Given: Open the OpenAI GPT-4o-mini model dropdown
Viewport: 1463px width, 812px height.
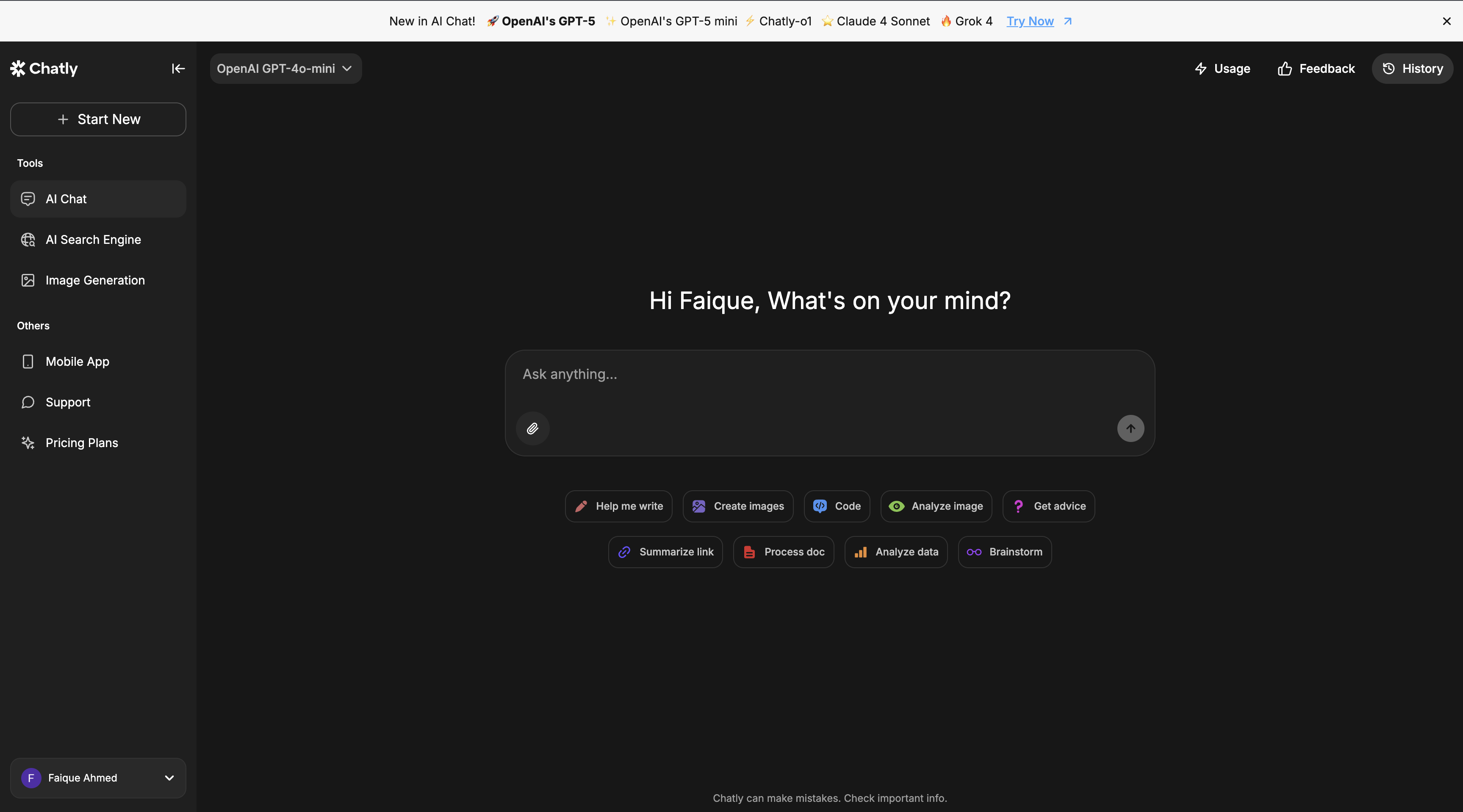Looking at the screenshot, I should click(285, 69).
